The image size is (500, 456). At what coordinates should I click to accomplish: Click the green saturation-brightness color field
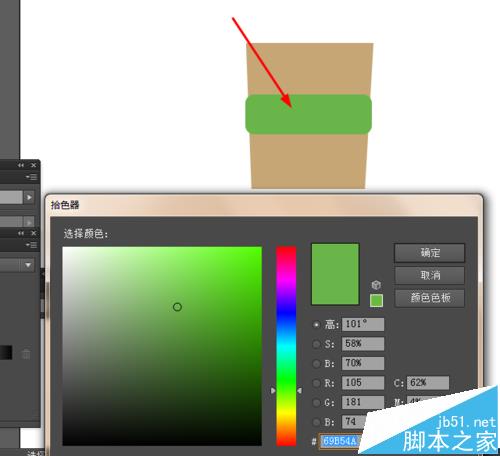[162, 346]
